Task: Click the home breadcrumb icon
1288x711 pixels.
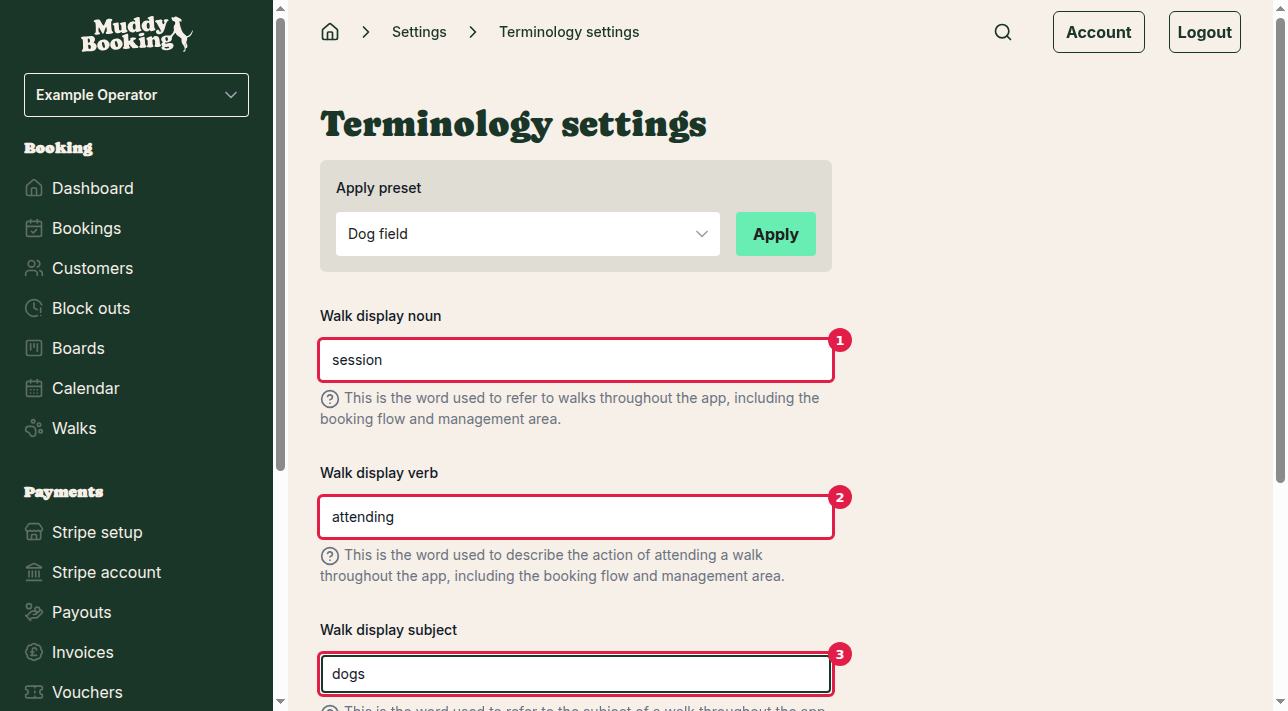Action: [x=330, y=31]
